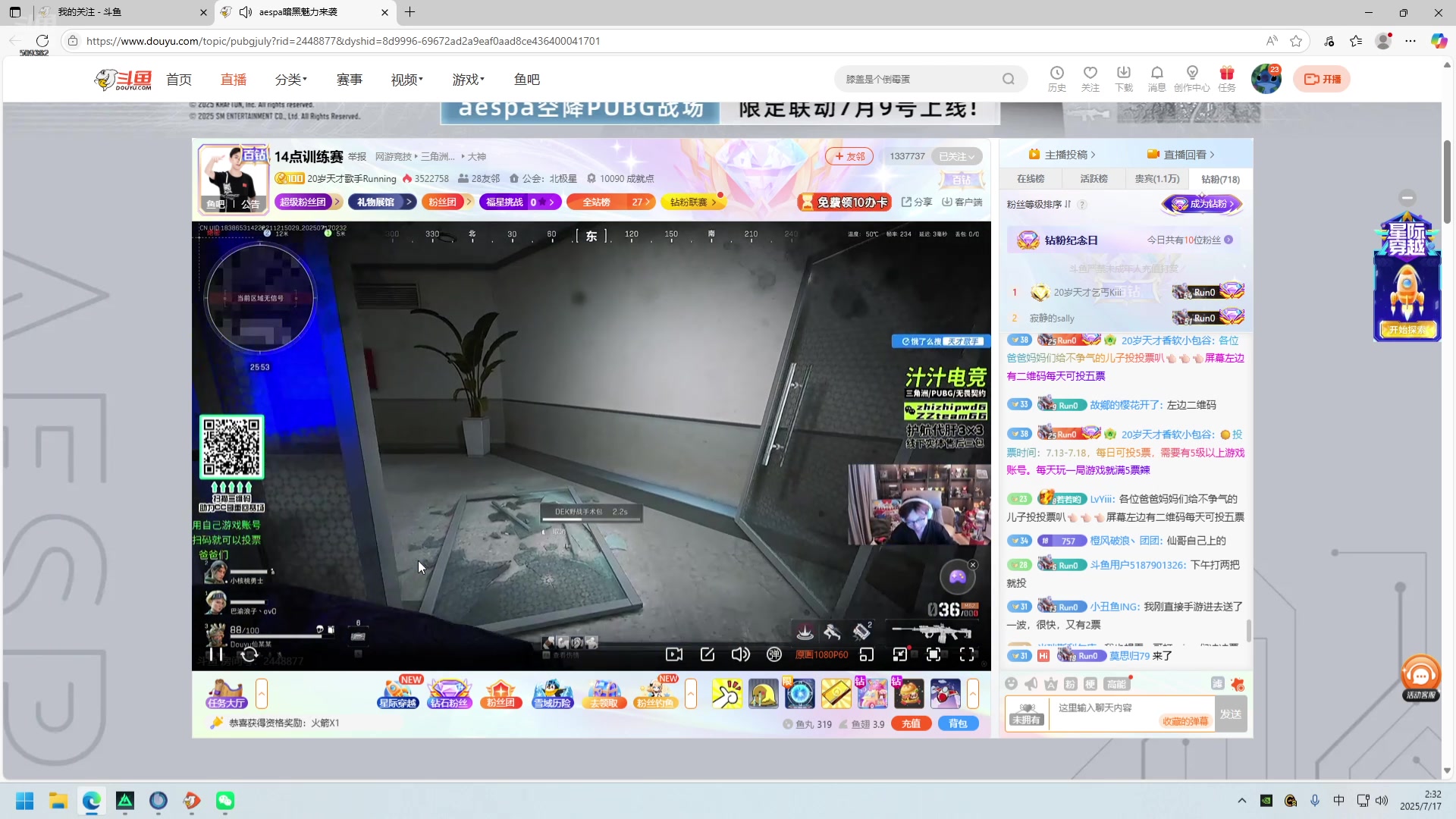
Task: Close the floating gamepad widget on video
Action: pos(973,565)
